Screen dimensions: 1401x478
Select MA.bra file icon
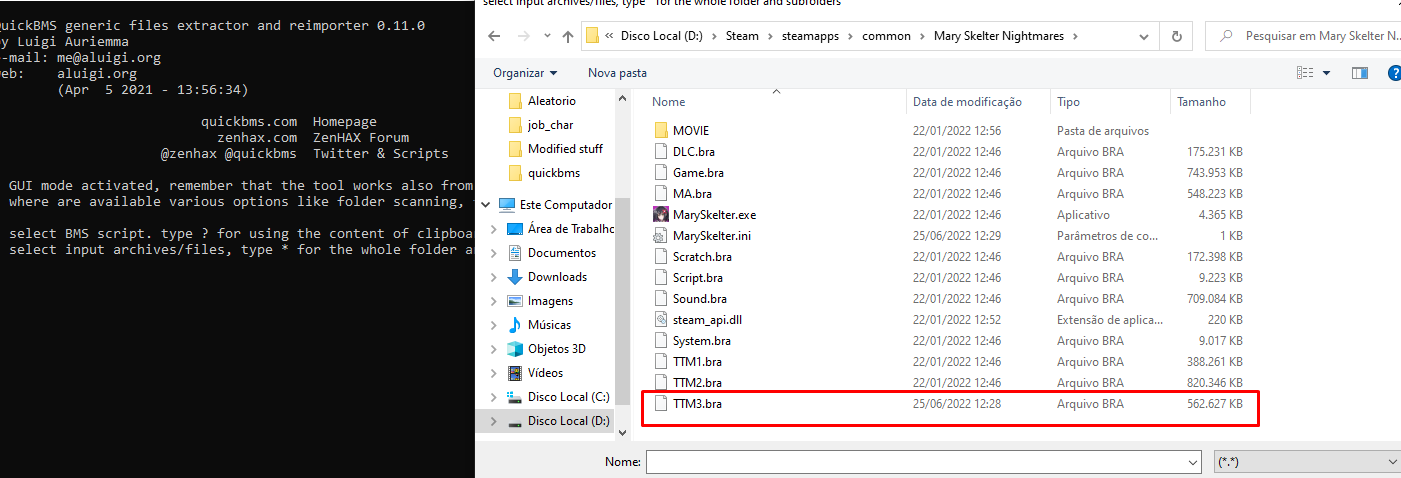660,194
